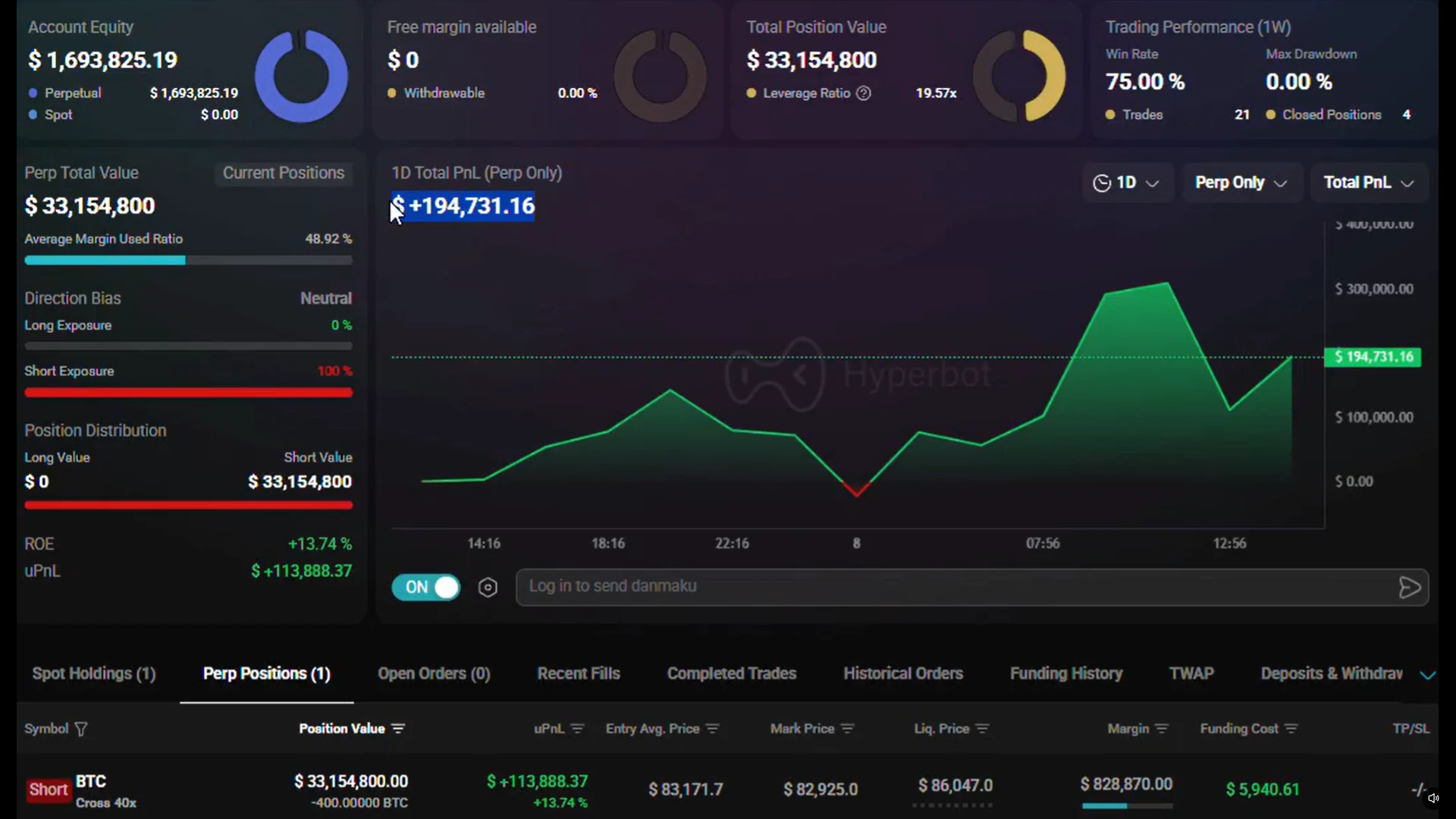The height and width of the screenshot is (819, 1456).
Task: Click the highlighted +194,731.16 PnL value
Action: 463,206
